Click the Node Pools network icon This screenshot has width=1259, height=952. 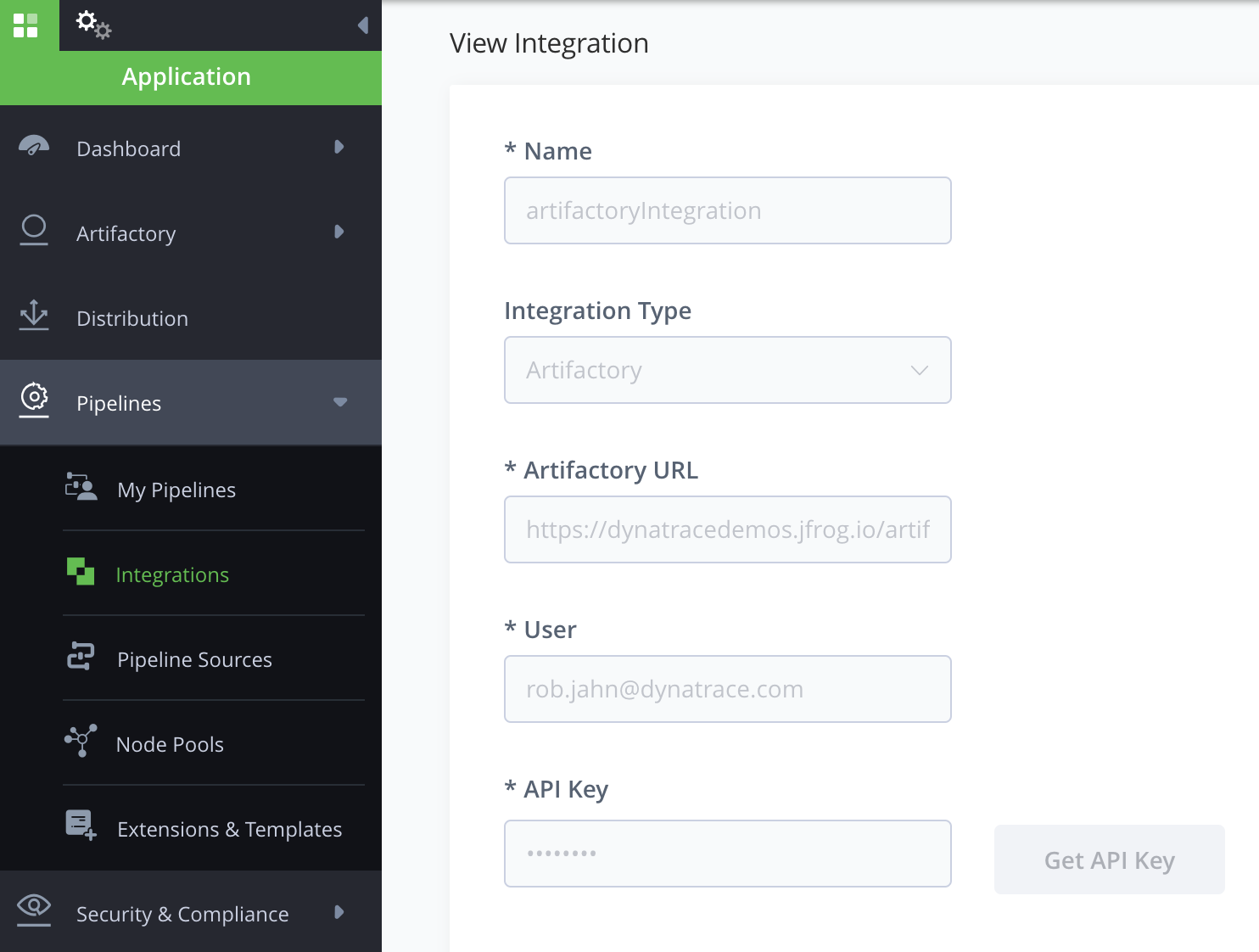tap(81, 741)
